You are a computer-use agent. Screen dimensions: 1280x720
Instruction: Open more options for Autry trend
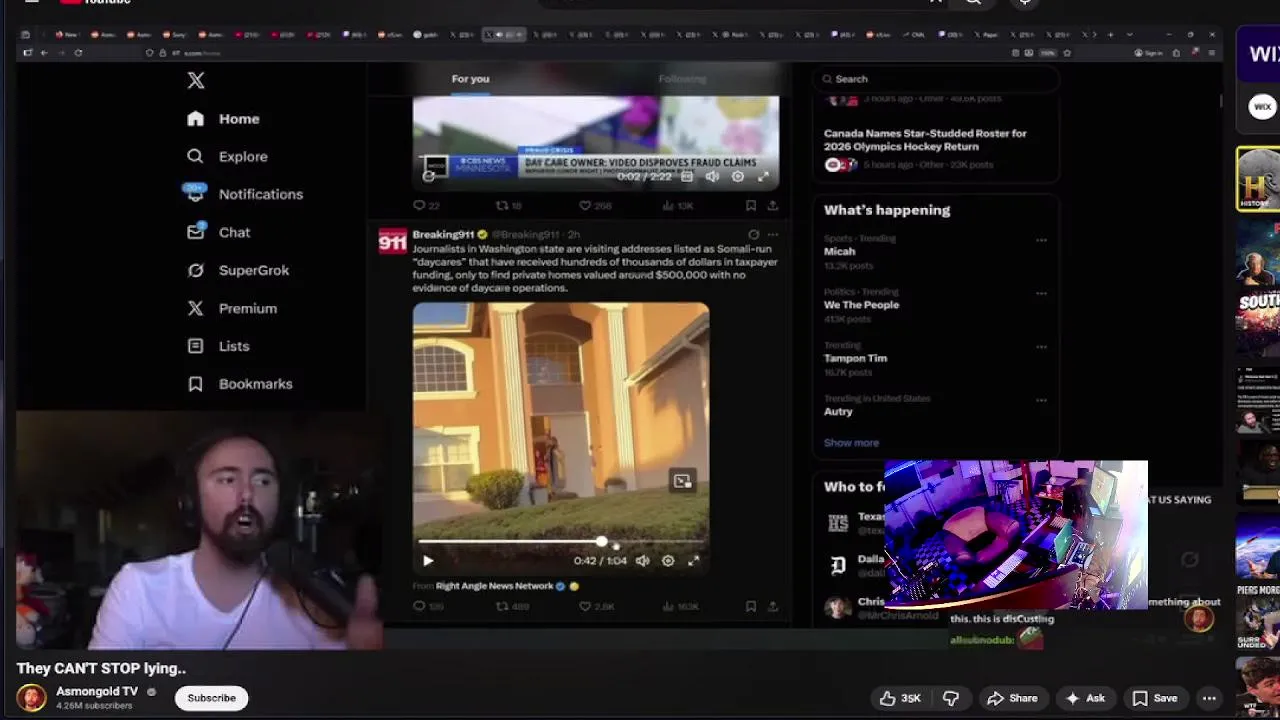[1041, 400]
